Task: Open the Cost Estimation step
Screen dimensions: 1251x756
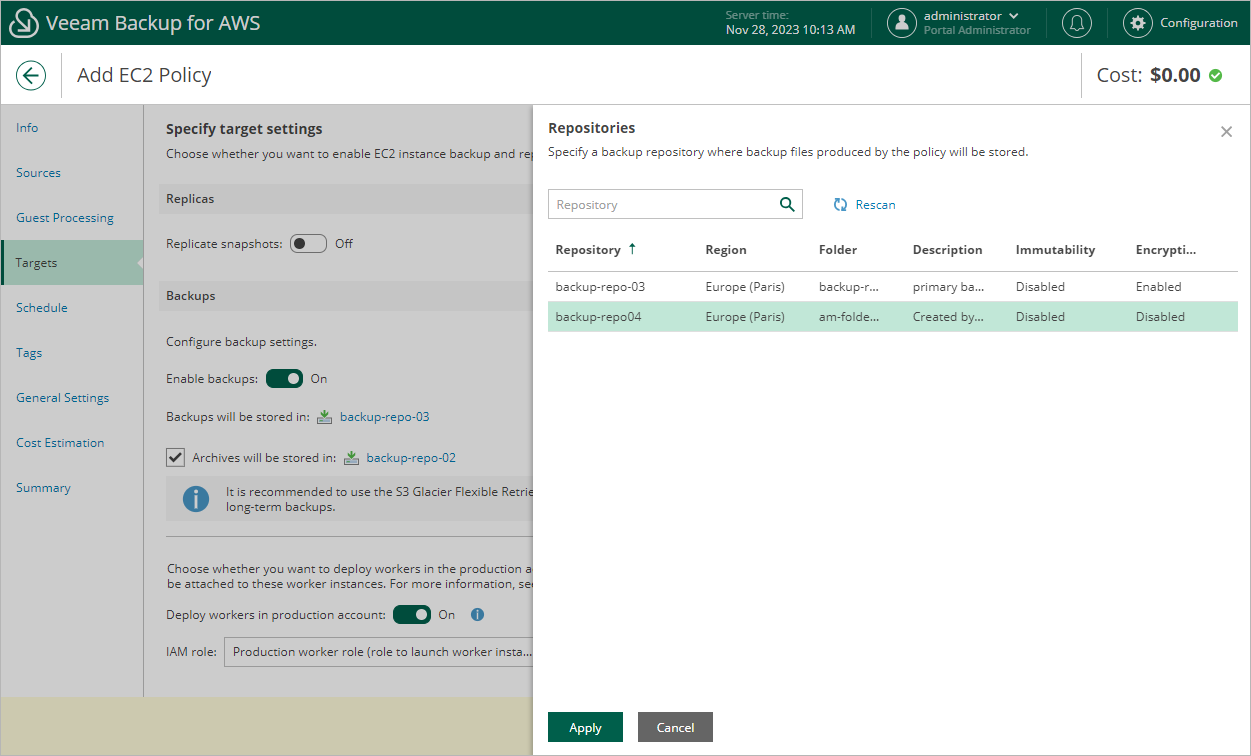Action: point(60,443)
